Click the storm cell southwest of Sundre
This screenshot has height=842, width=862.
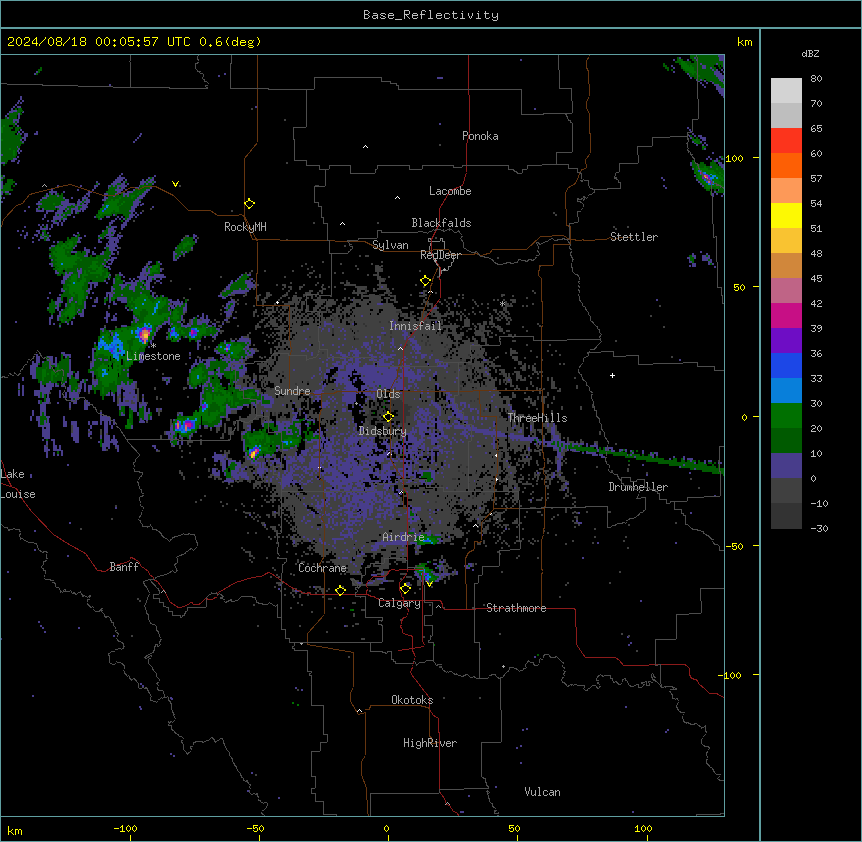tap(255, 453)
